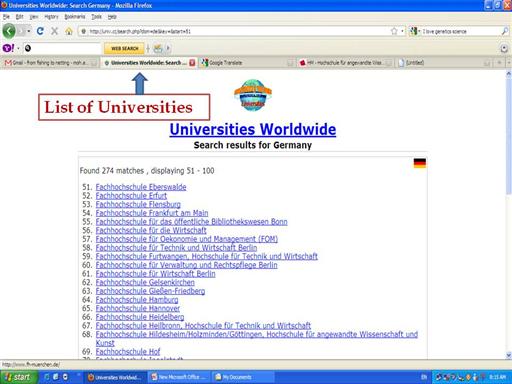Screen dimensions: 512x384
Task: Click the vertical scrollbar down arrow
Action: point(509,355)
